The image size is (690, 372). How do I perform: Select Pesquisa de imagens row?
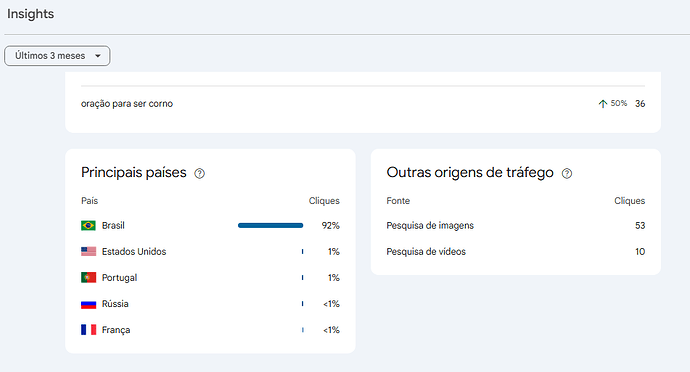pyautogui.click(x=515, y=225)
